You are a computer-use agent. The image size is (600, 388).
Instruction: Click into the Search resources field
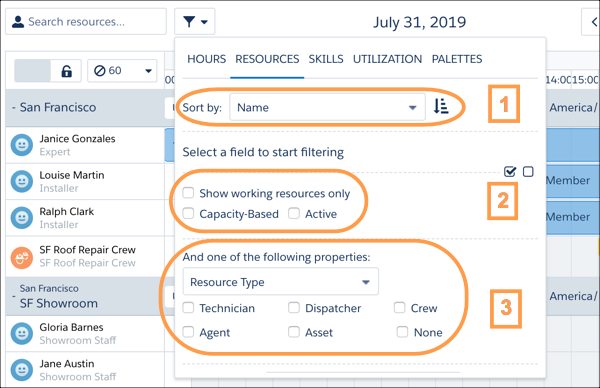coord(86,22)
